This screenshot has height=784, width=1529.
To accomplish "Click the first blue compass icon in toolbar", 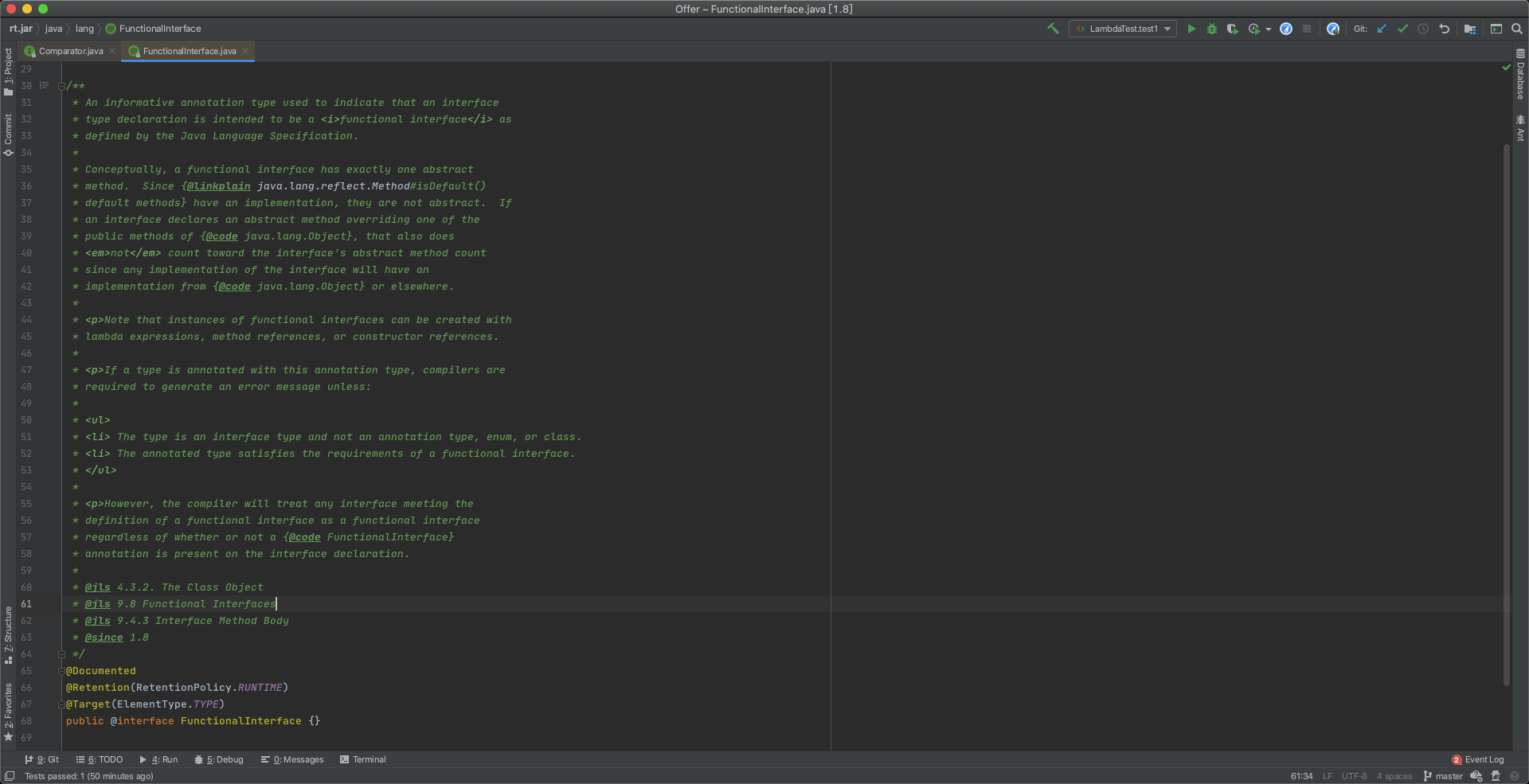I will click(x=1286, y=29).
